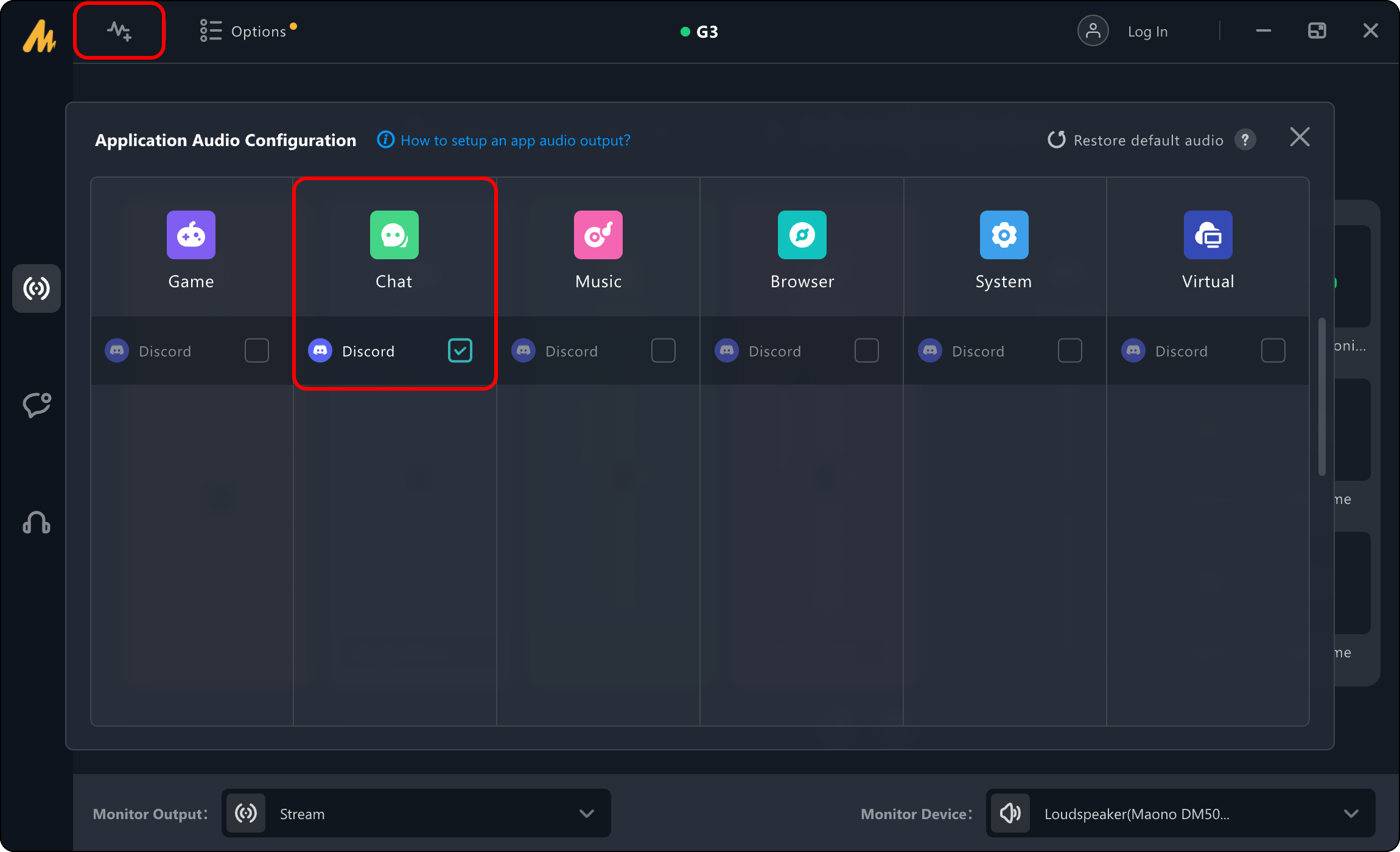1400x852 pixels.
Task: Click the Music channel icon
Action: pos(598,235)
